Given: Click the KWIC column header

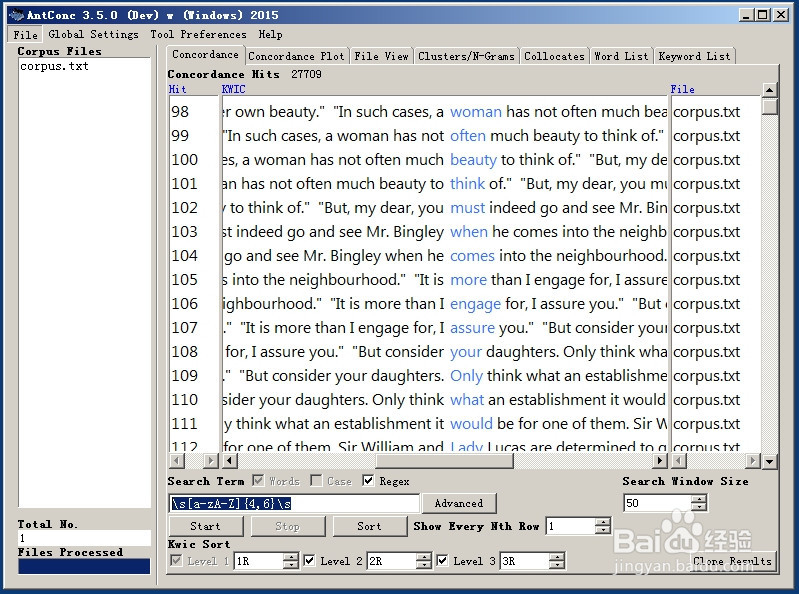Looking at the screenshot, I should [x=233, y=89].
